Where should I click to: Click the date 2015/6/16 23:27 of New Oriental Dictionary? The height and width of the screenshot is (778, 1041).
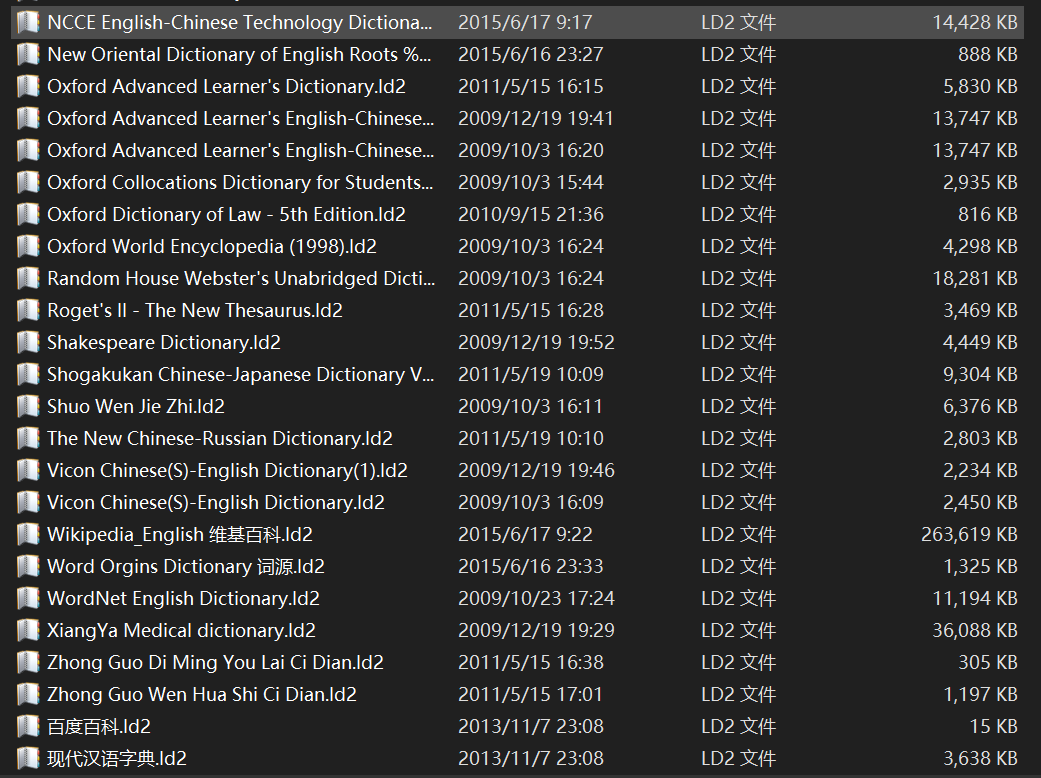pos(530,54)
